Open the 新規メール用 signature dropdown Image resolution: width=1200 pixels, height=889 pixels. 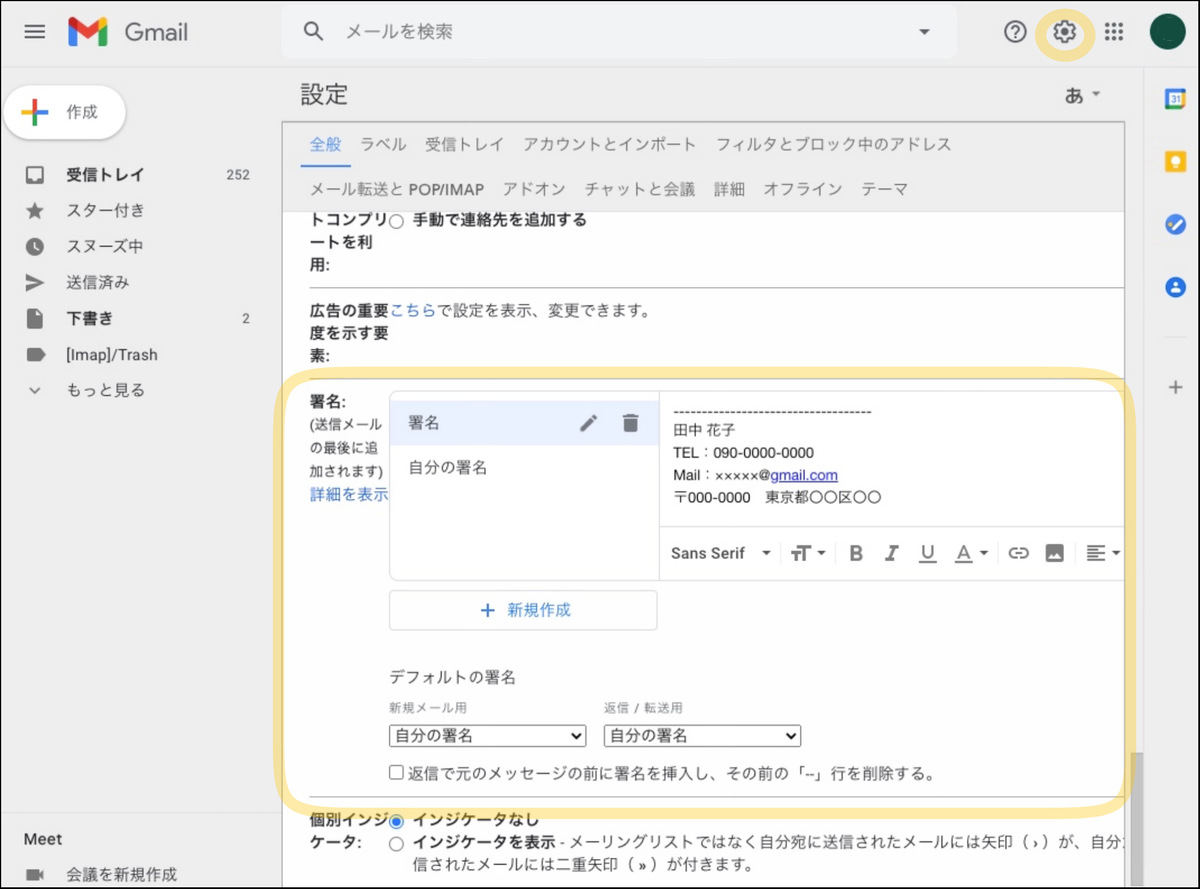(487, 736)
